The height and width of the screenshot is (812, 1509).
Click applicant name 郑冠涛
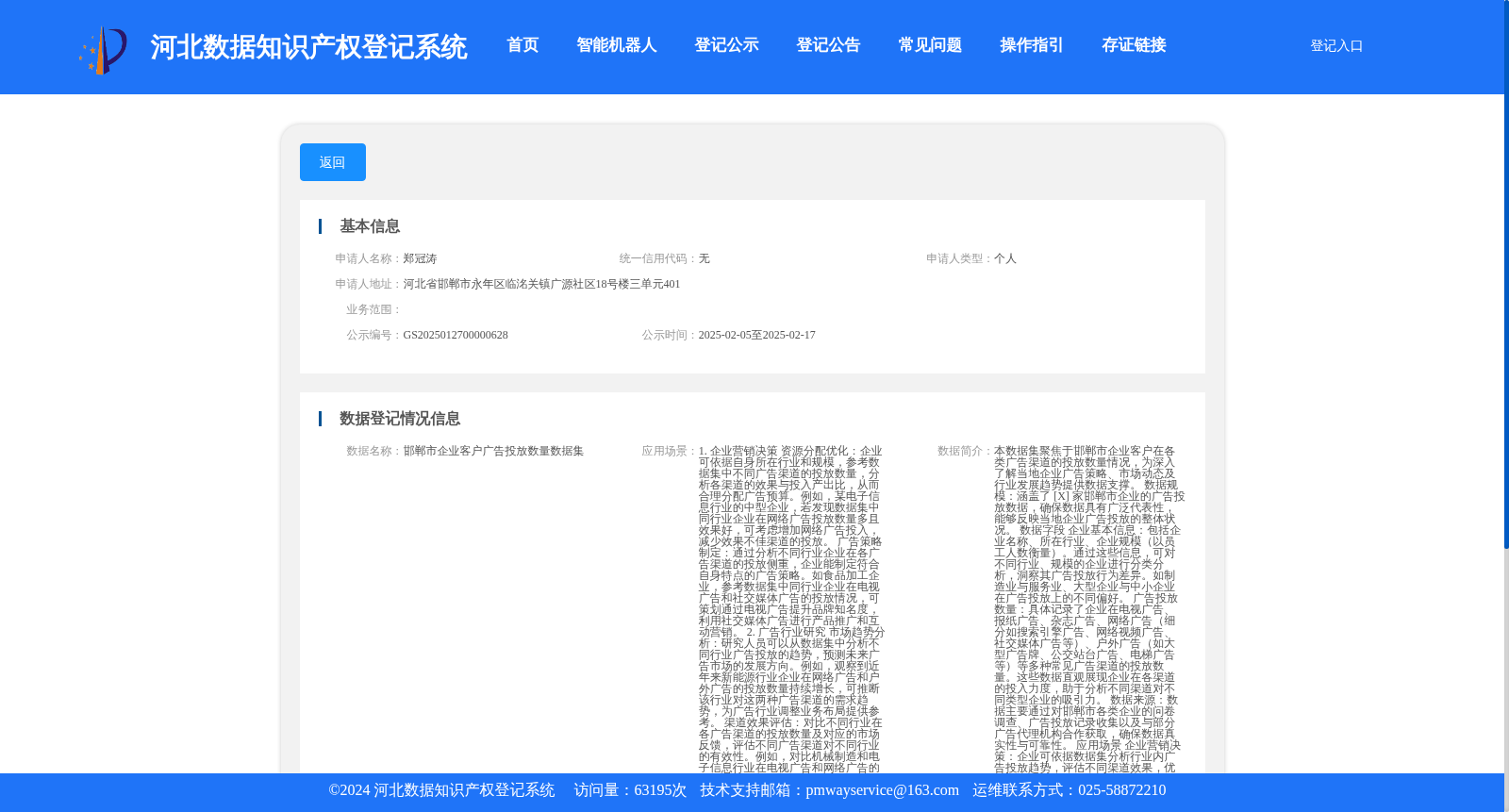click(x=420, y=258)
